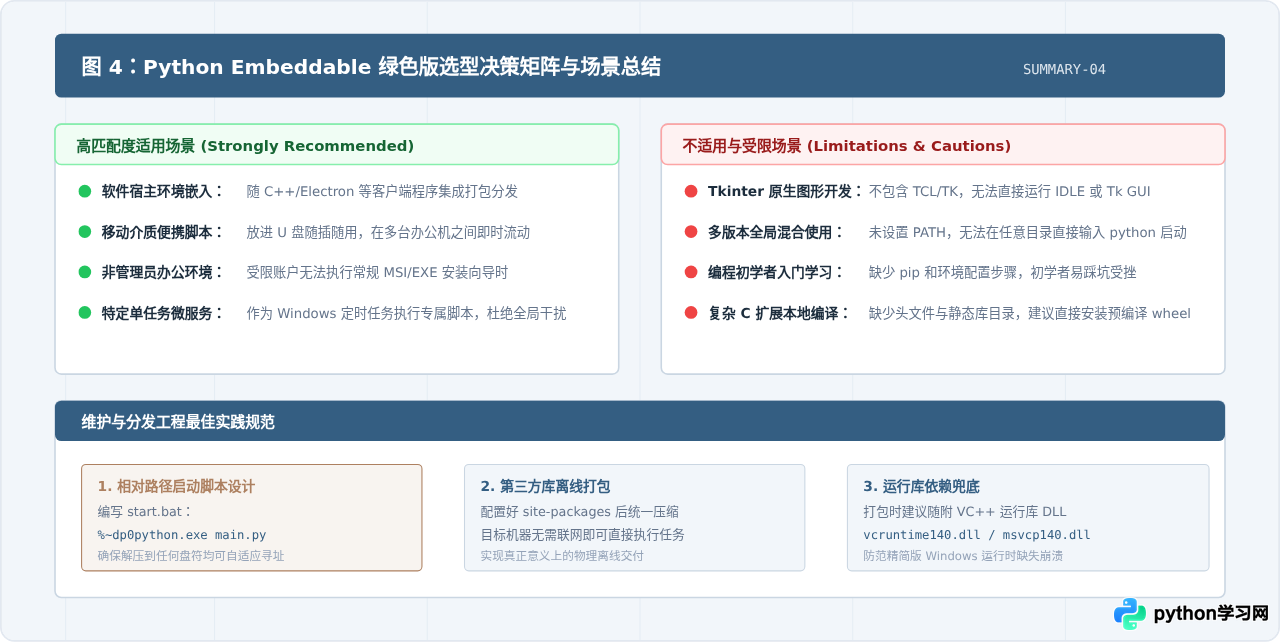Screen dimensions: 1280x642
Task: Click the text '随 C++/Electron 等客户端程序集成打包分发'
Action: pos(382,191)
